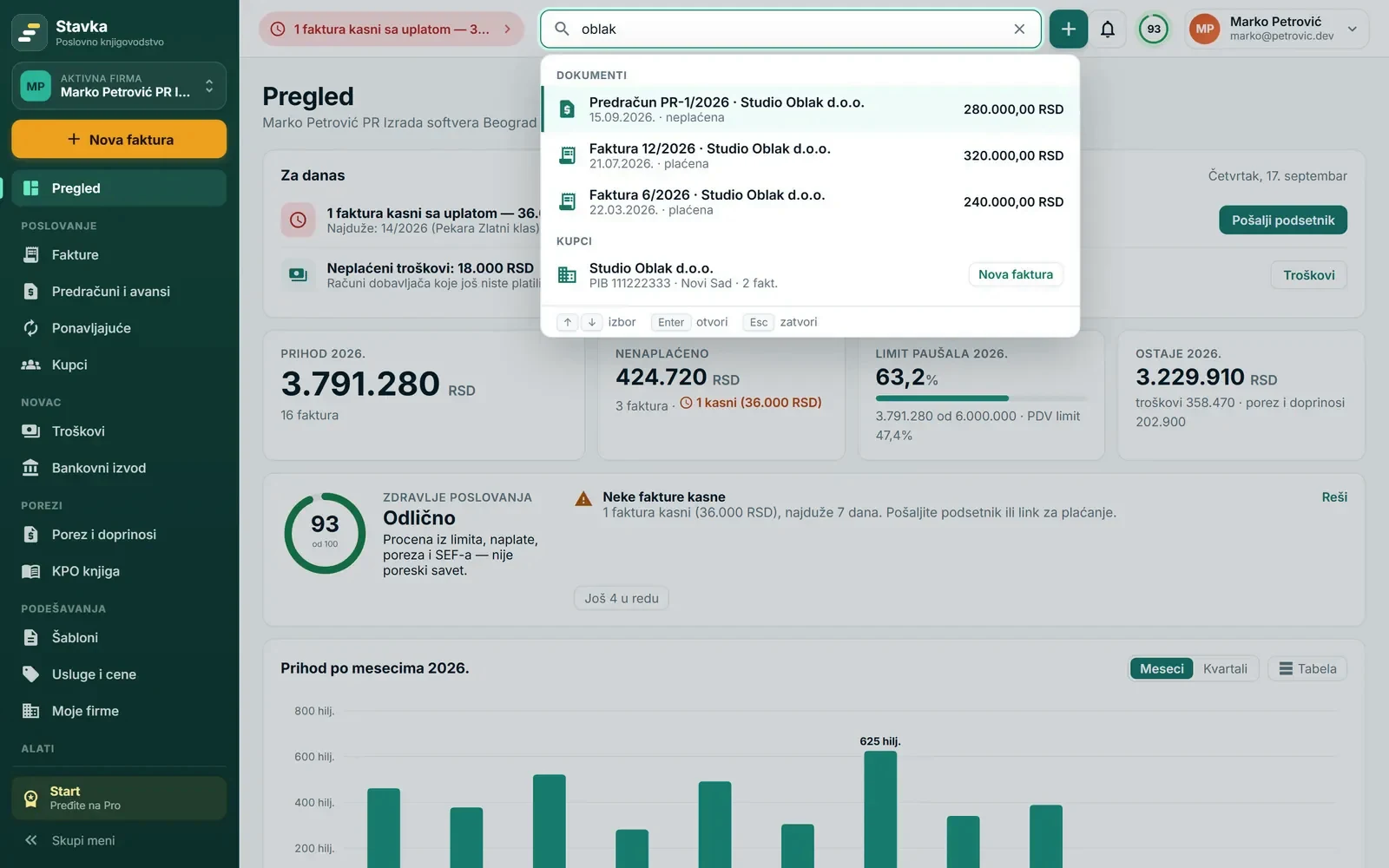This screenshot has width=1389, height=868.
Task: Open the health score 93 badge in header
Action: point(1154,29)
